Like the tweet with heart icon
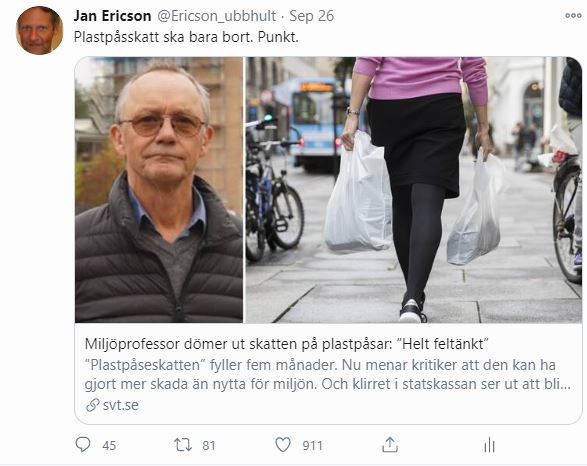This screenshot has width=587, height=466. pyautogui.click(x=283, y=445)
